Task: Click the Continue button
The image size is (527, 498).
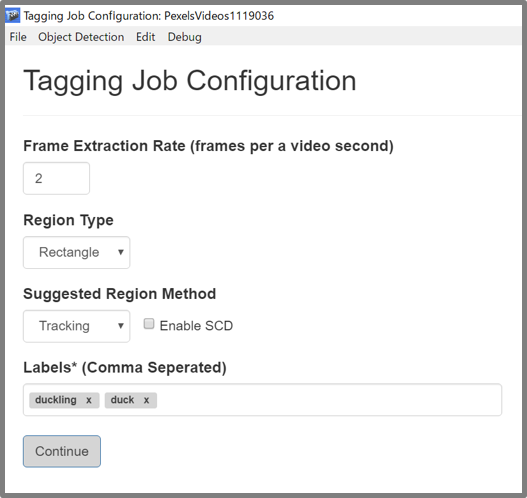Action: (62, 451)
